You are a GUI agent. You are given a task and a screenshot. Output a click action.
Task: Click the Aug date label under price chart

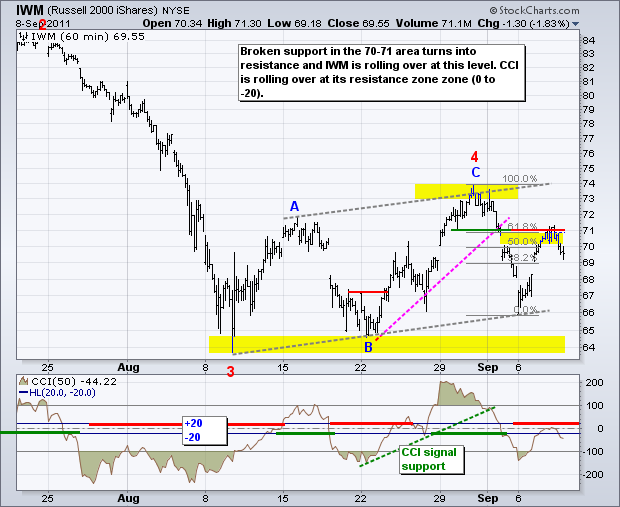(129, 367)
